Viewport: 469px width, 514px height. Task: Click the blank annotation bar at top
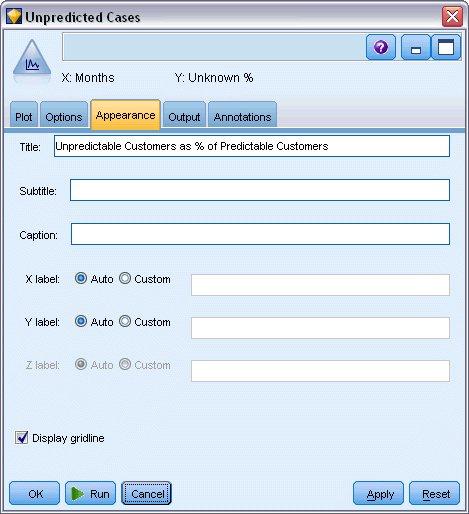pyautogui.click(x=213, y=47)
